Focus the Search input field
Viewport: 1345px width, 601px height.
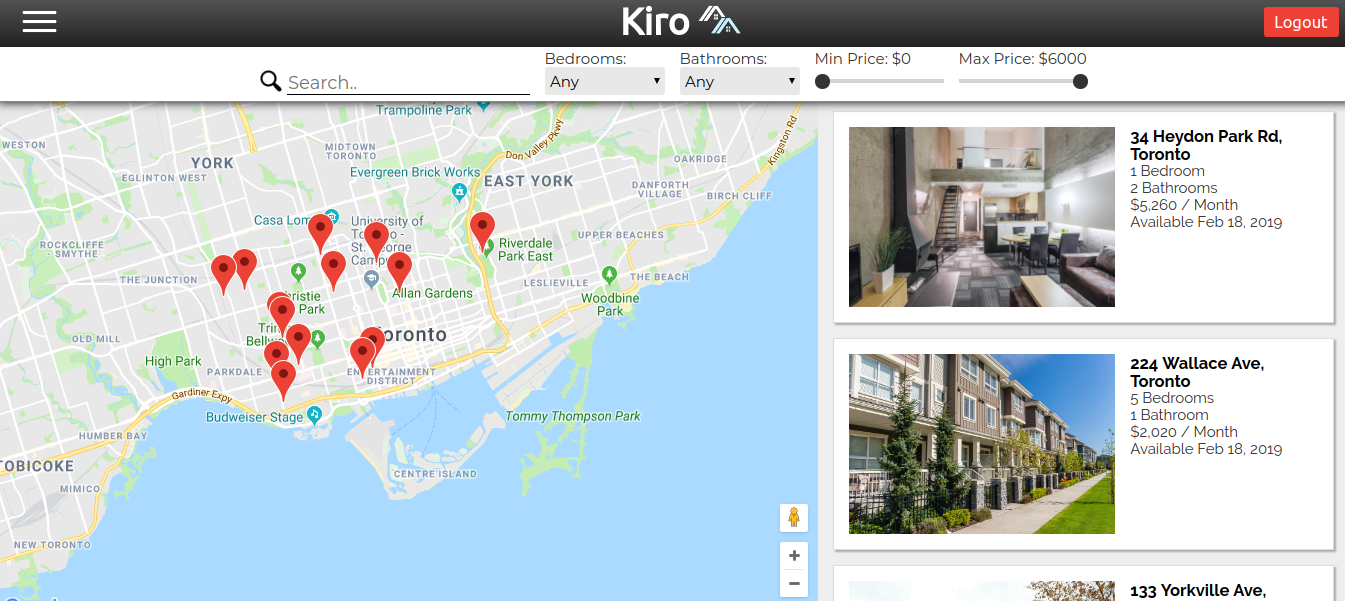coord(408,83)
